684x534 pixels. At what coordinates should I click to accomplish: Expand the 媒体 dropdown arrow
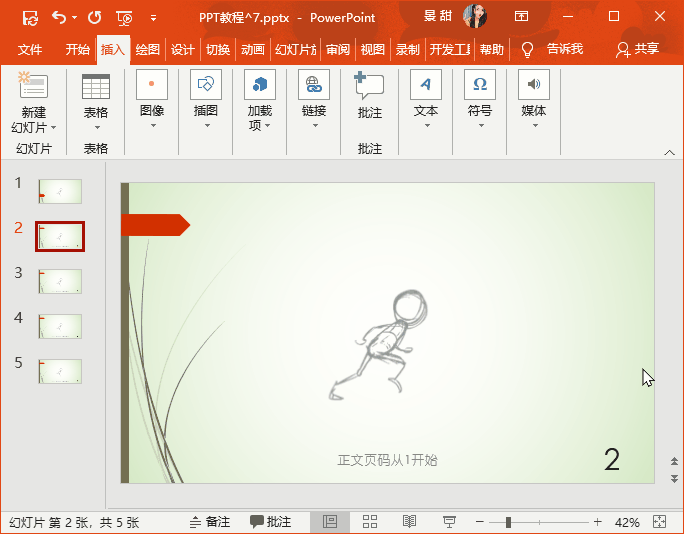(x=535, y=126)
